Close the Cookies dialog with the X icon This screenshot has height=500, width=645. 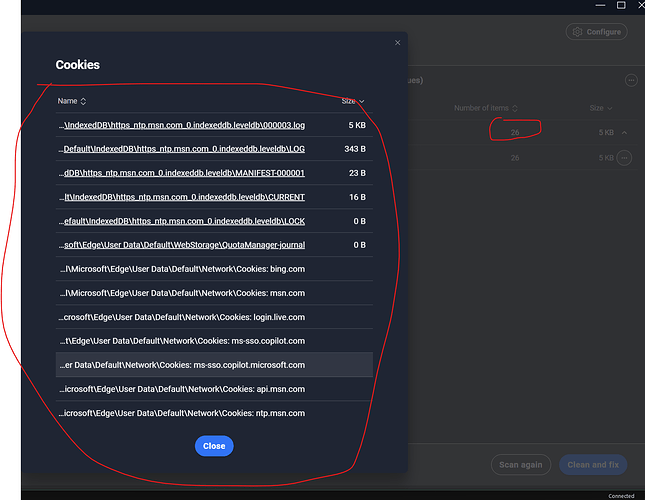click(397, 43)
